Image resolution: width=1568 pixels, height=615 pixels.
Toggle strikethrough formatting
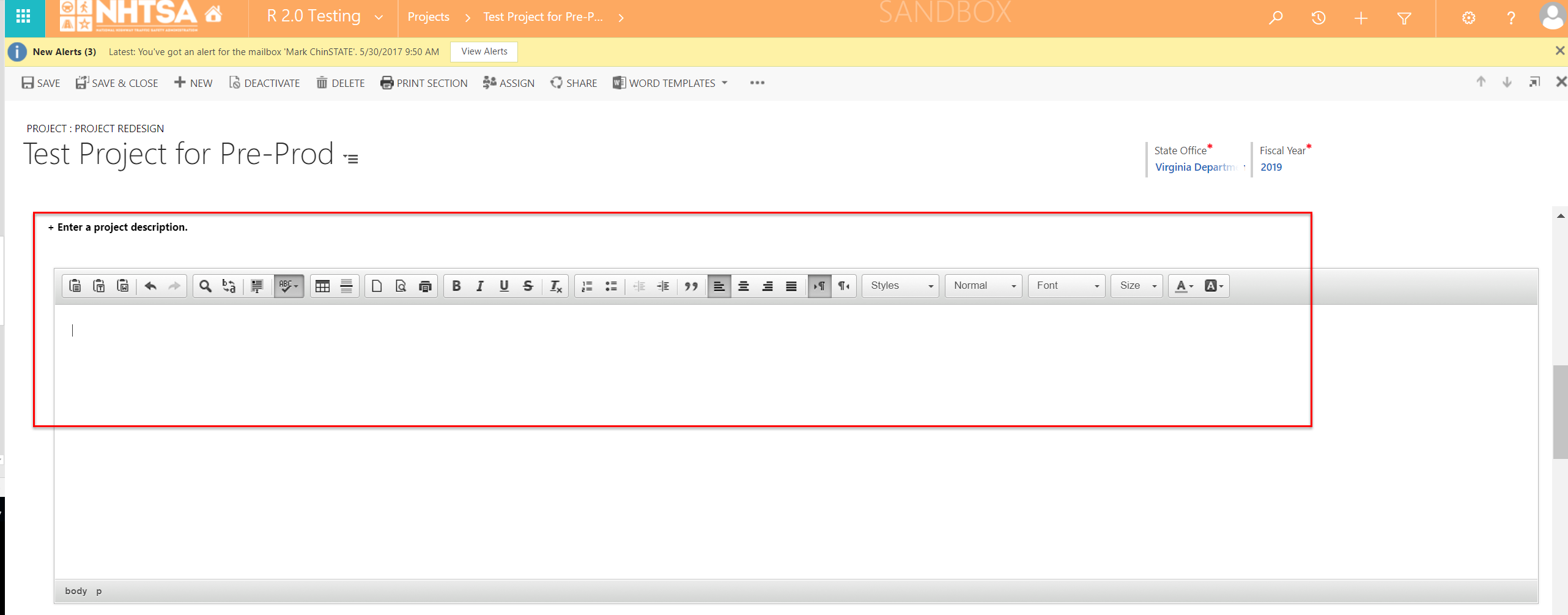click(x=528, y=286)
